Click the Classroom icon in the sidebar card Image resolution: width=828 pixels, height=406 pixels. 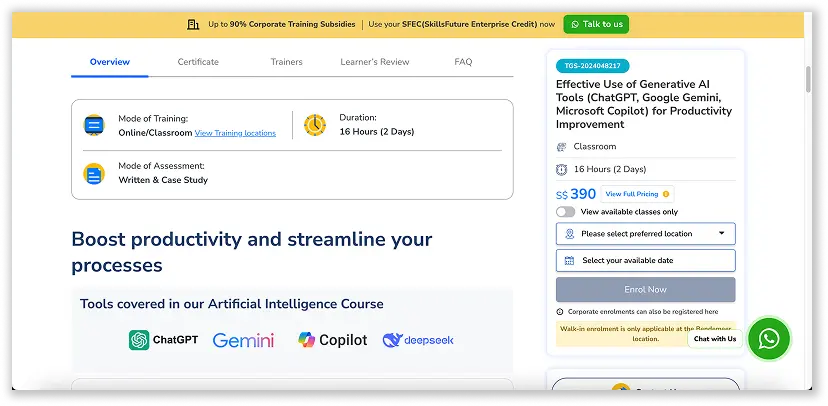coord(561,147)
